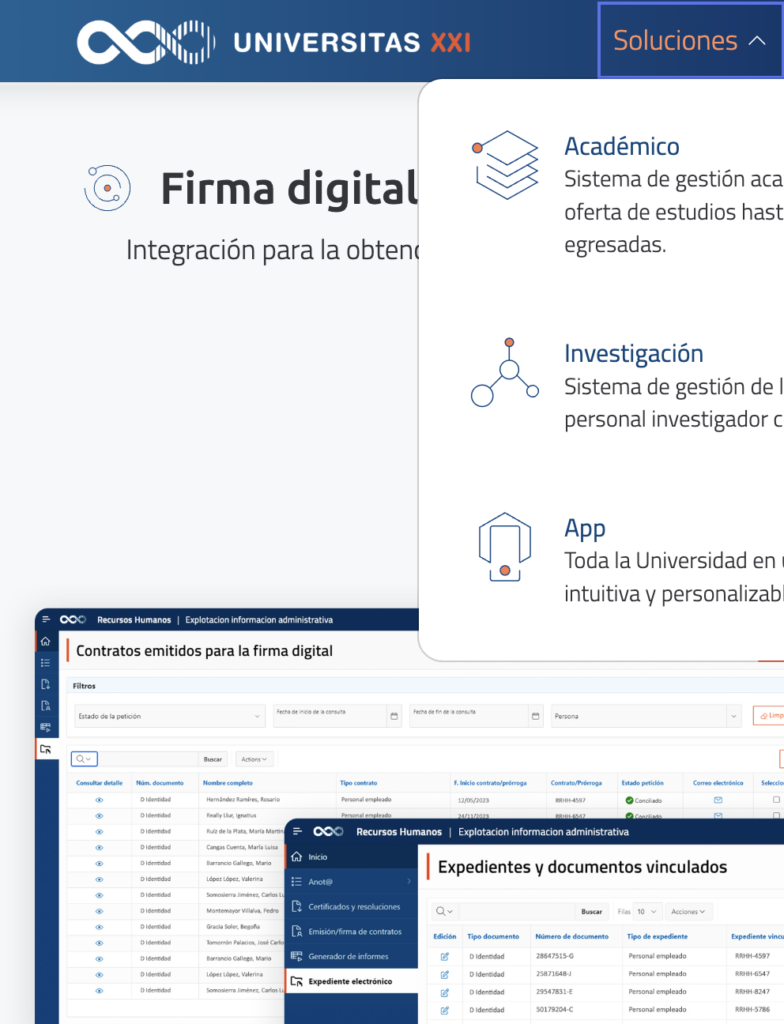Click the Fecha de inicio de la consulta field
784x1024 pixels.
pyautogui.click(x=330, y=716)
